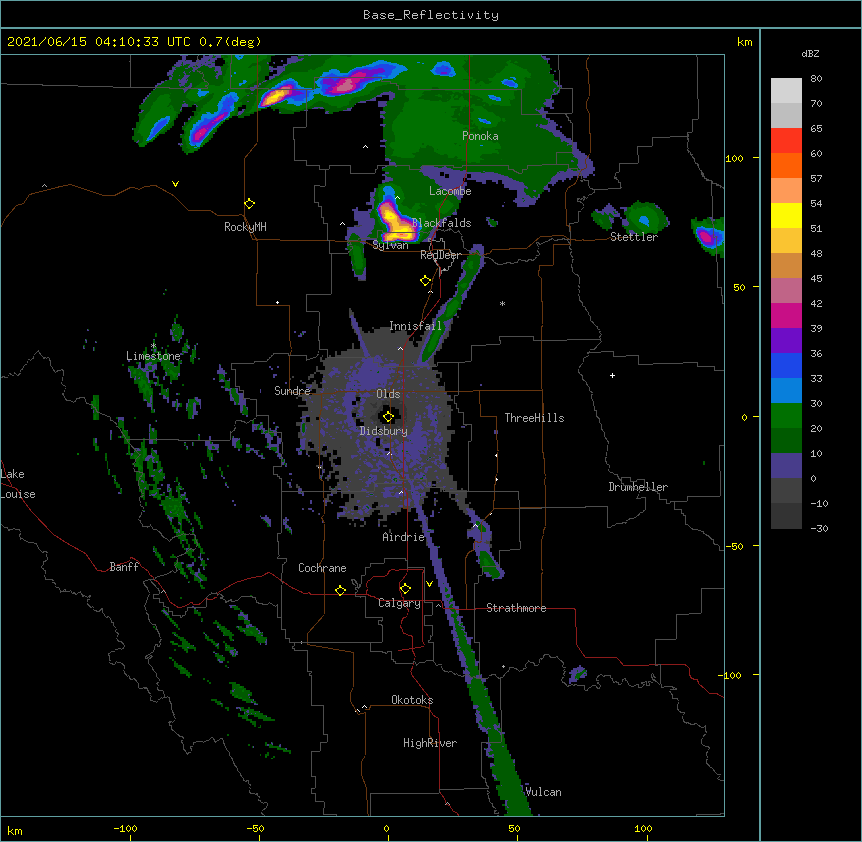Pick the bright yellow swatch in dBZ legend
Viewport: 862px width, 842px height.
[786, 215]
